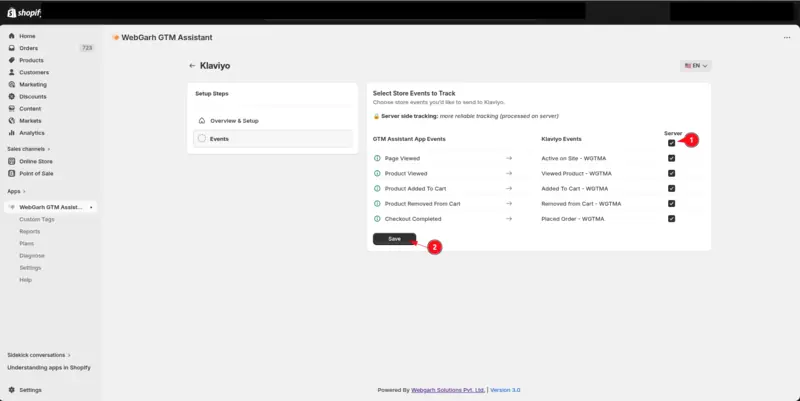The width and height of the screenshot is (800, 401).
Task: Open app Settings submenu item
Action: click(30, 268)
